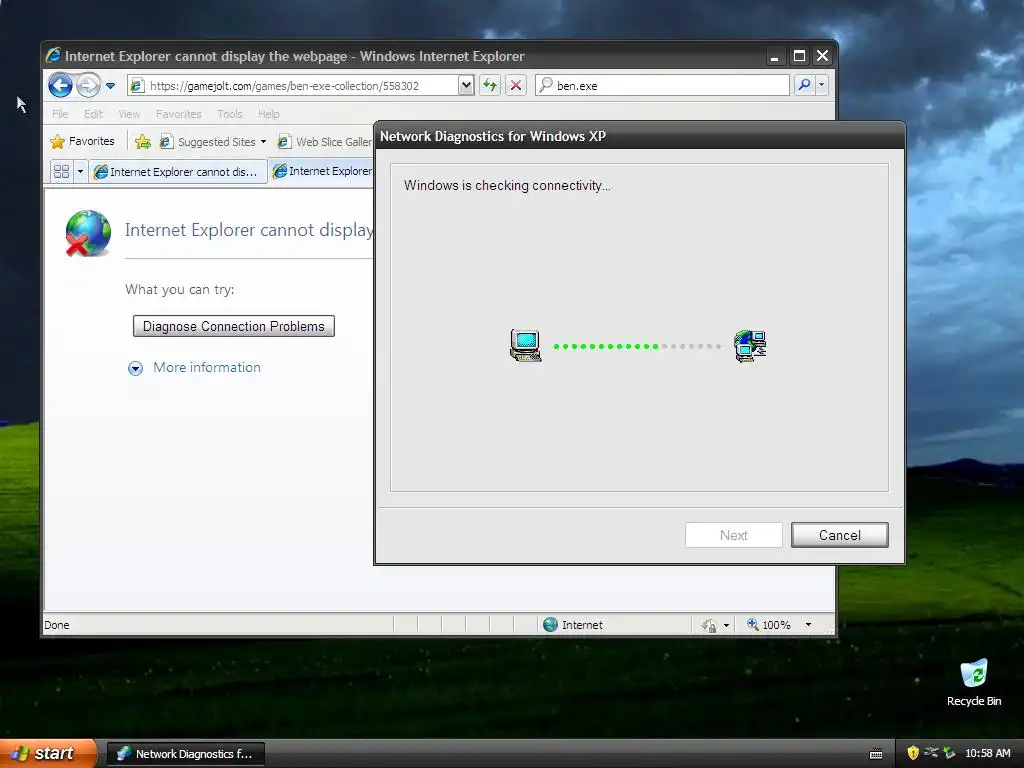
Task: Open the File menu
Action: click(x=60, y=114)
